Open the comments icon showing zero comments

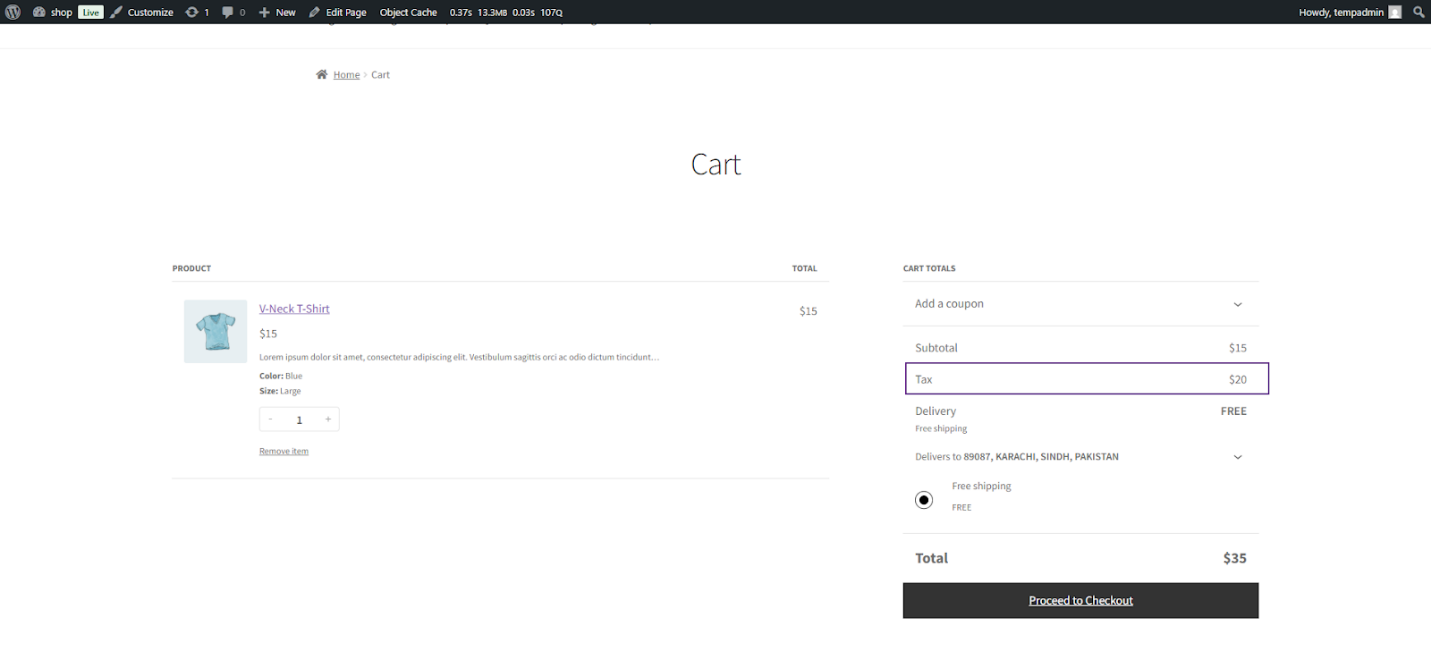coord(228,12)
